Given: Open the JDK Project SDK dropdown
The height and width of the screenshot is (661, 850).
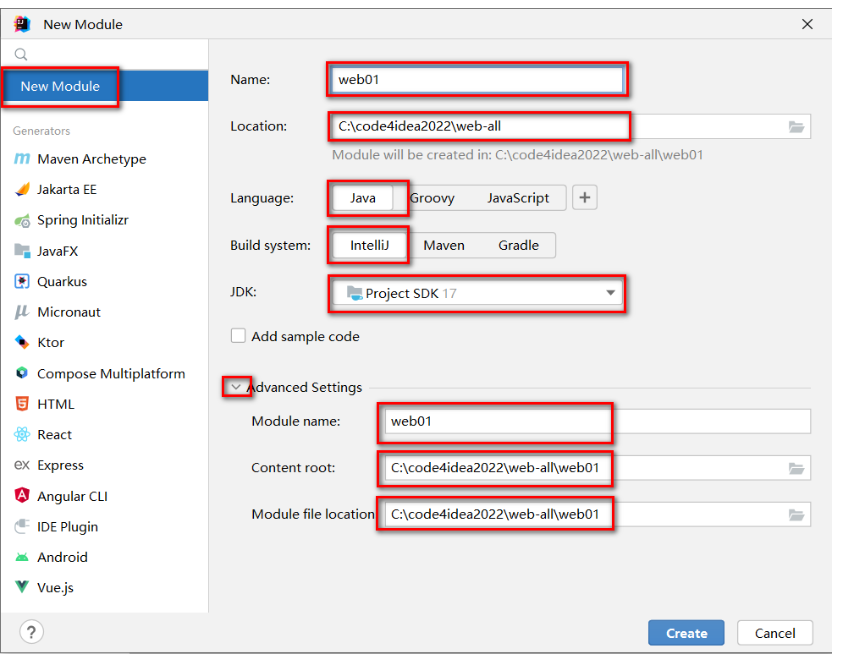Looking at the screenshot, I should 477,293.
